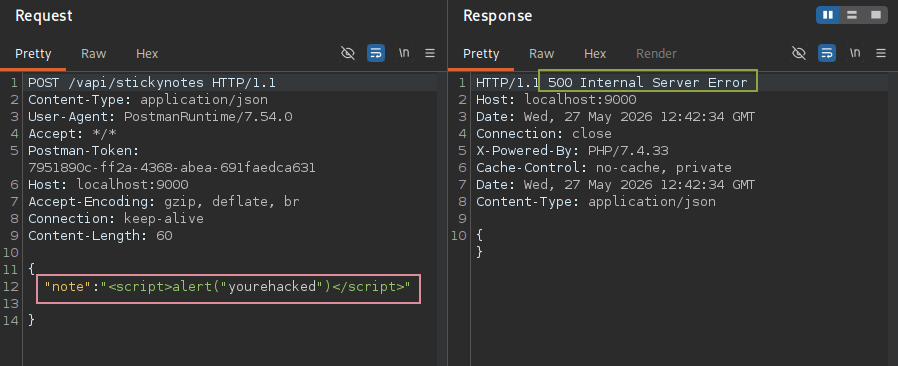Screen dimensions: 898x366
Task: Click the Content-Length: 60 line
Action: click(x=100, y=235)
